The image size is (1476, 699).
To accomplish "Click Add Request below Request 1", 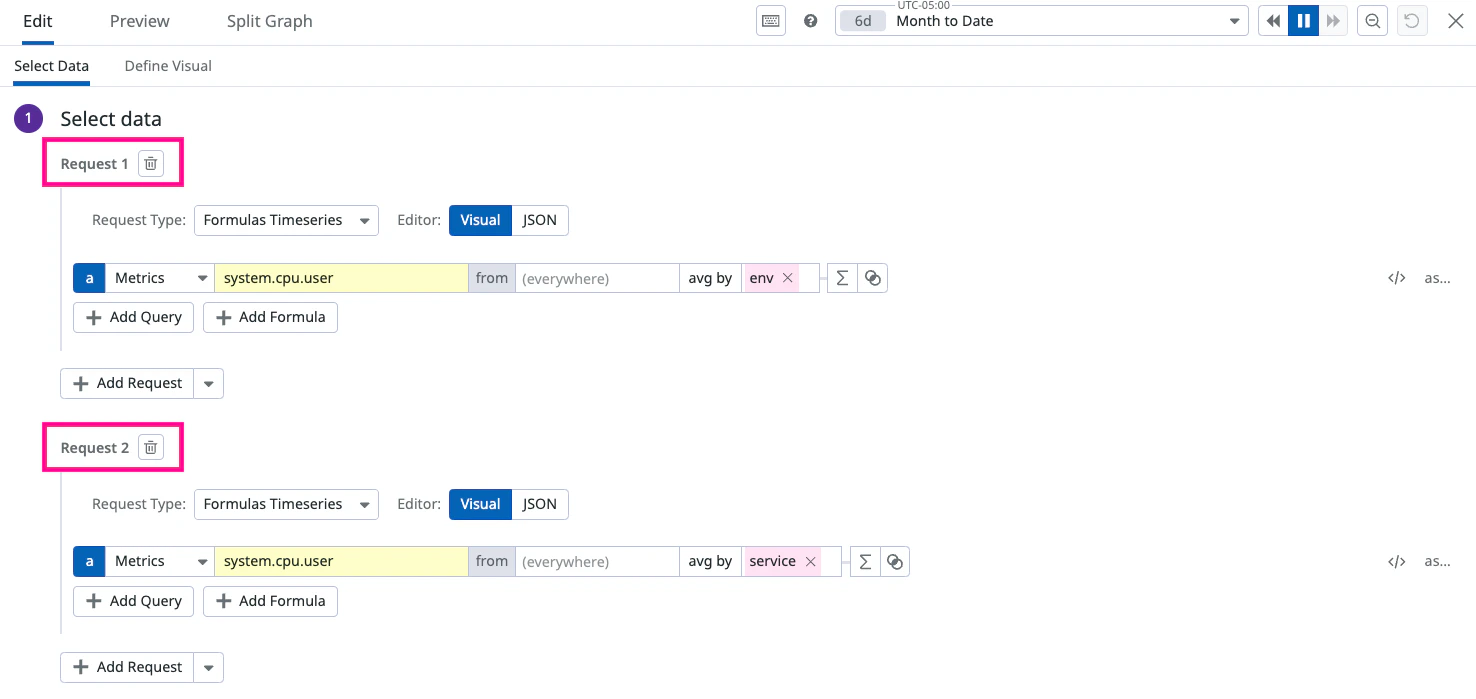I will coord(127,383).
